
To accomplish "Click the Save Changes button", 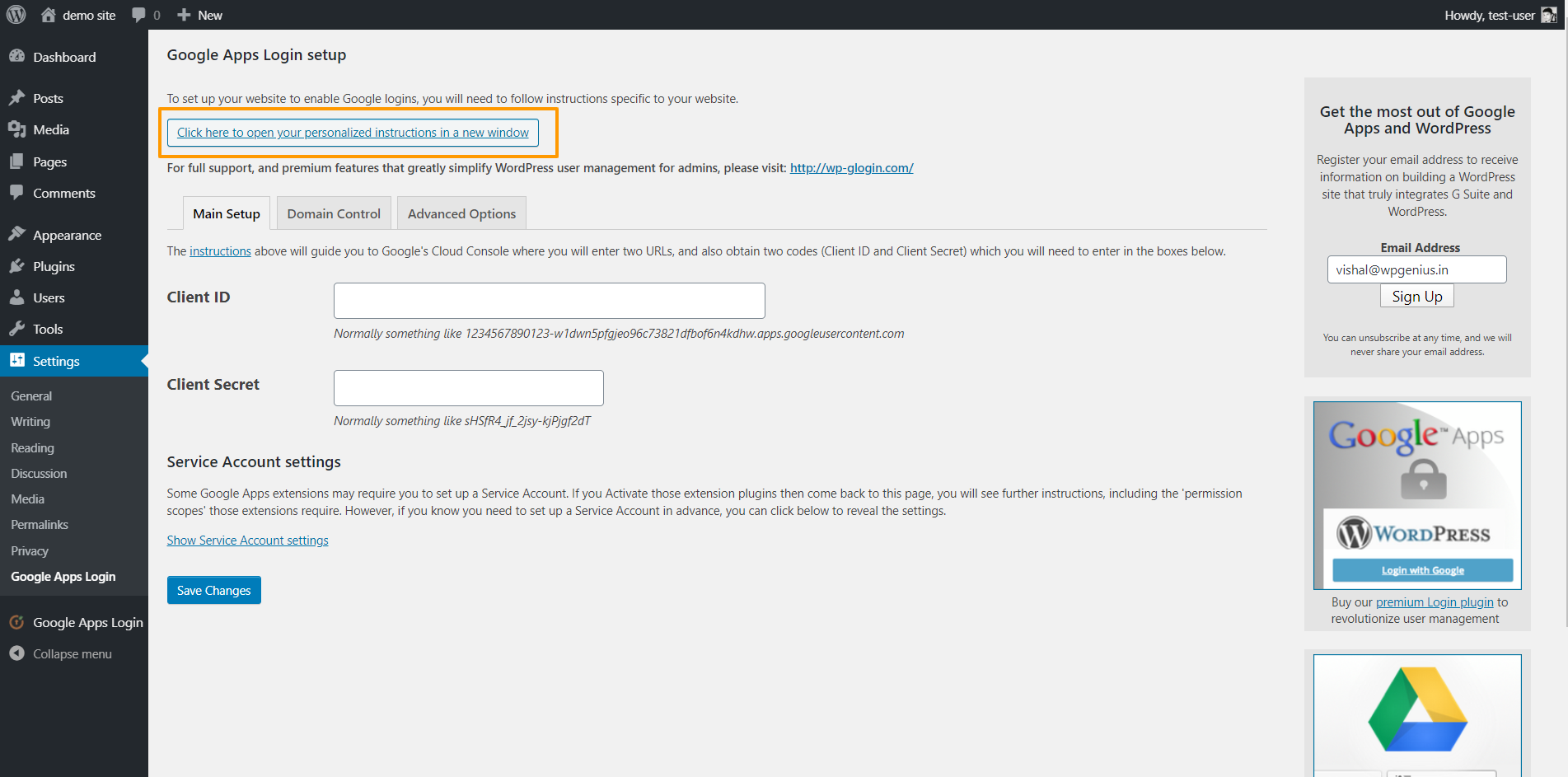I will coord(214,590).
